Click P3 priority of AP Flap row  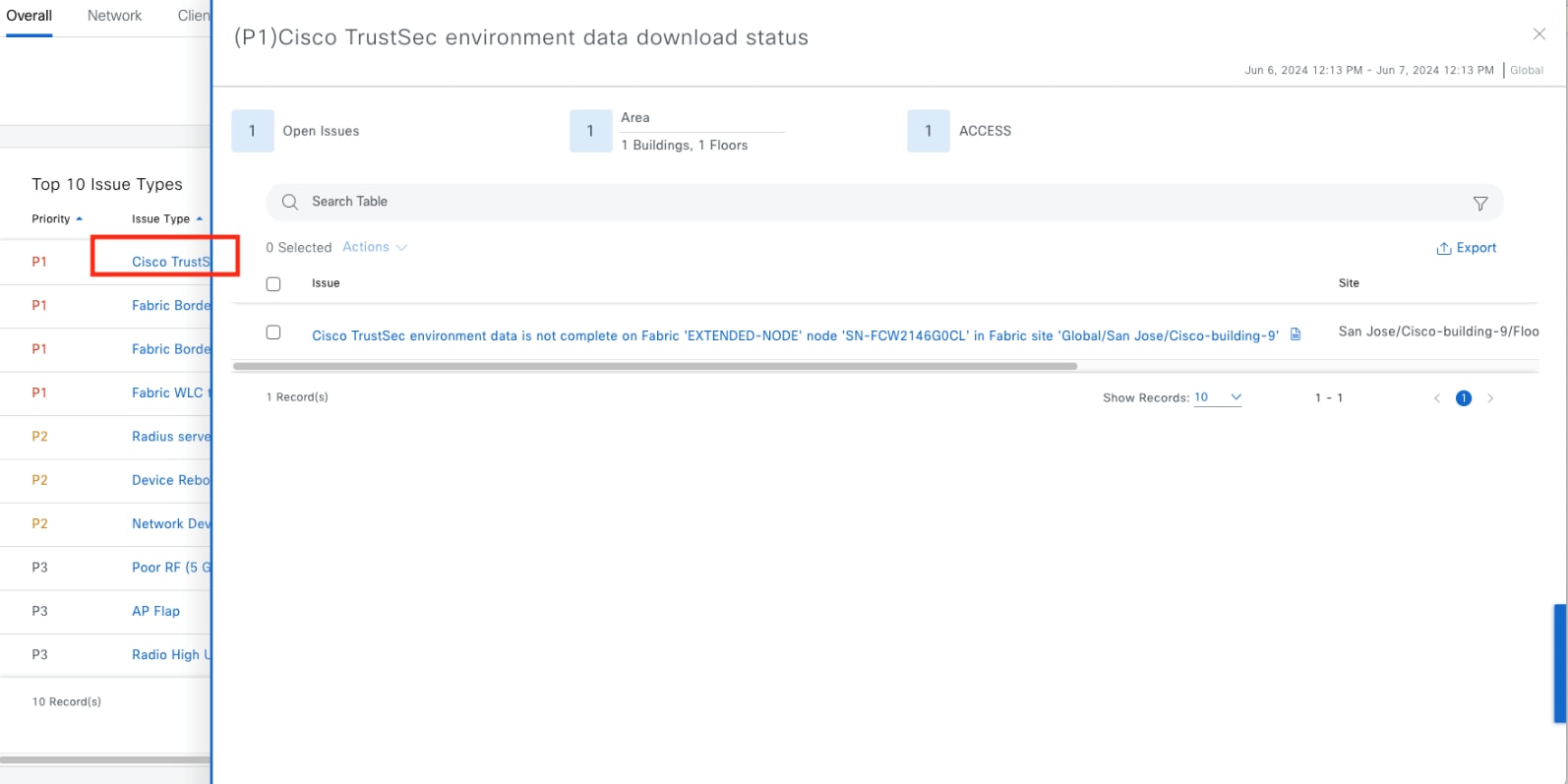tap(39, 611)
